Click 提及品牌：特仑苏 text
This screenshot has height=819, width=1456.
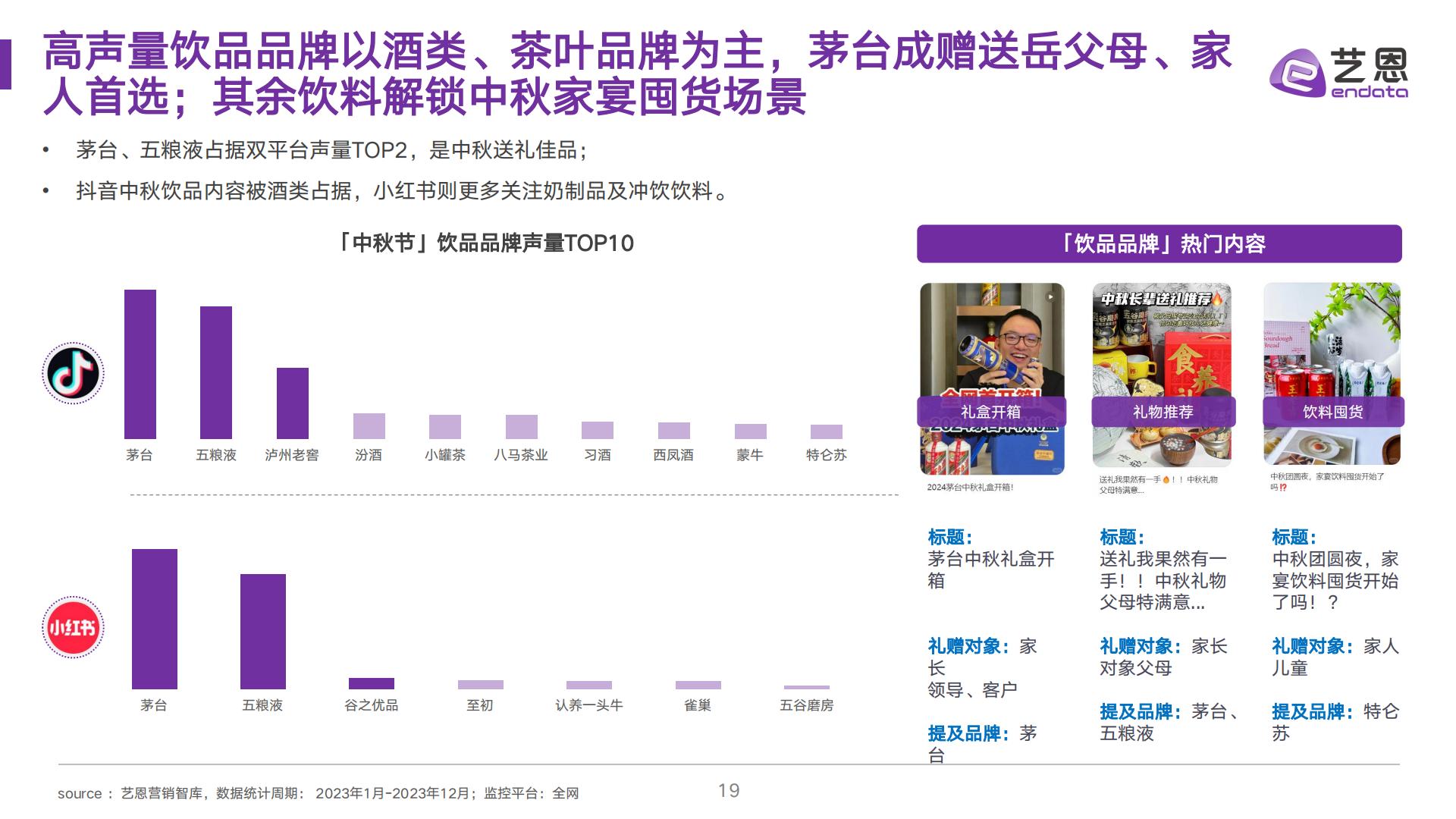(x=1335, y=723)
